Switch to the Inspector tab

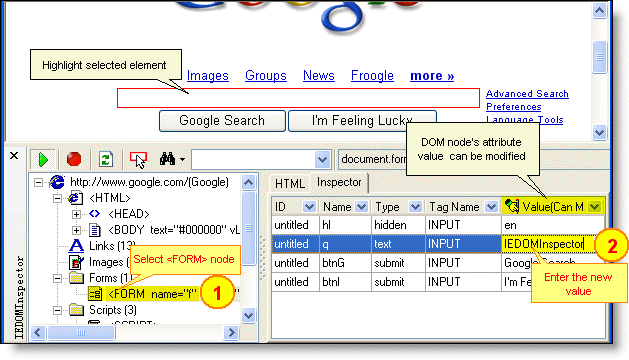tap(339, 182)
